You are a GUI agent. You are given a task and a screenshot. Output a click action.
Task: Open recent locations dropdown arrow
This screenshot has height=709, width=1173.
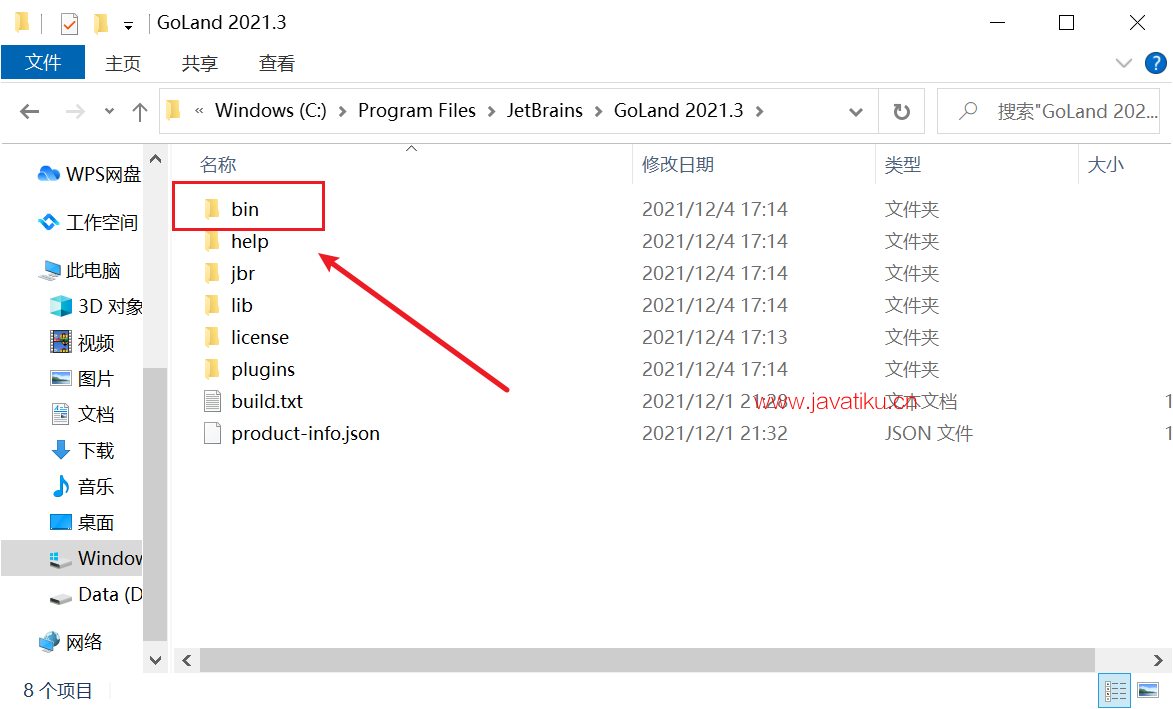(109, 111)
